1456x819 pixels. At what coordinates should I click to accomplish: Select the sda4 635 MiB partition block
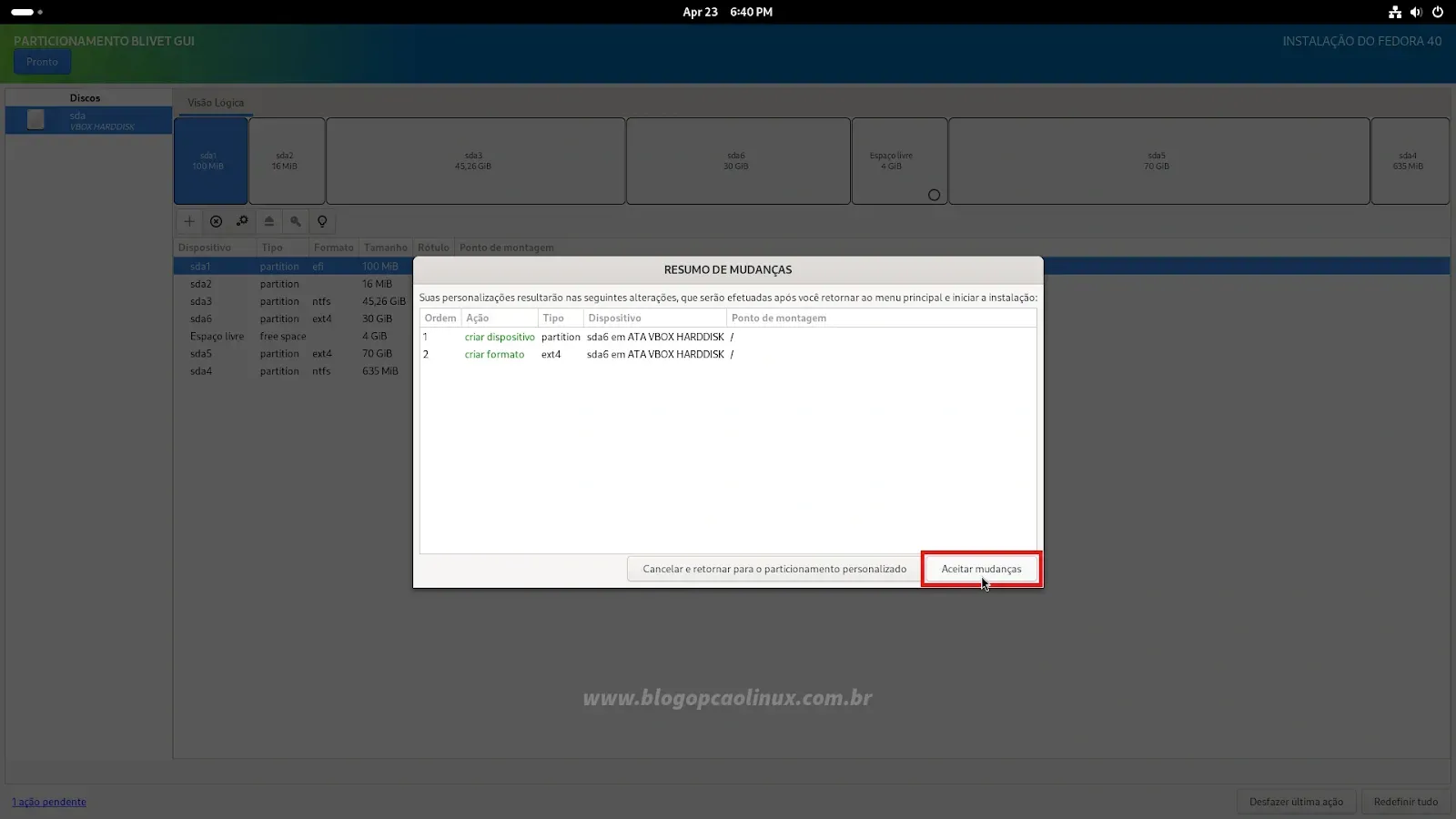pos(1410,161)
